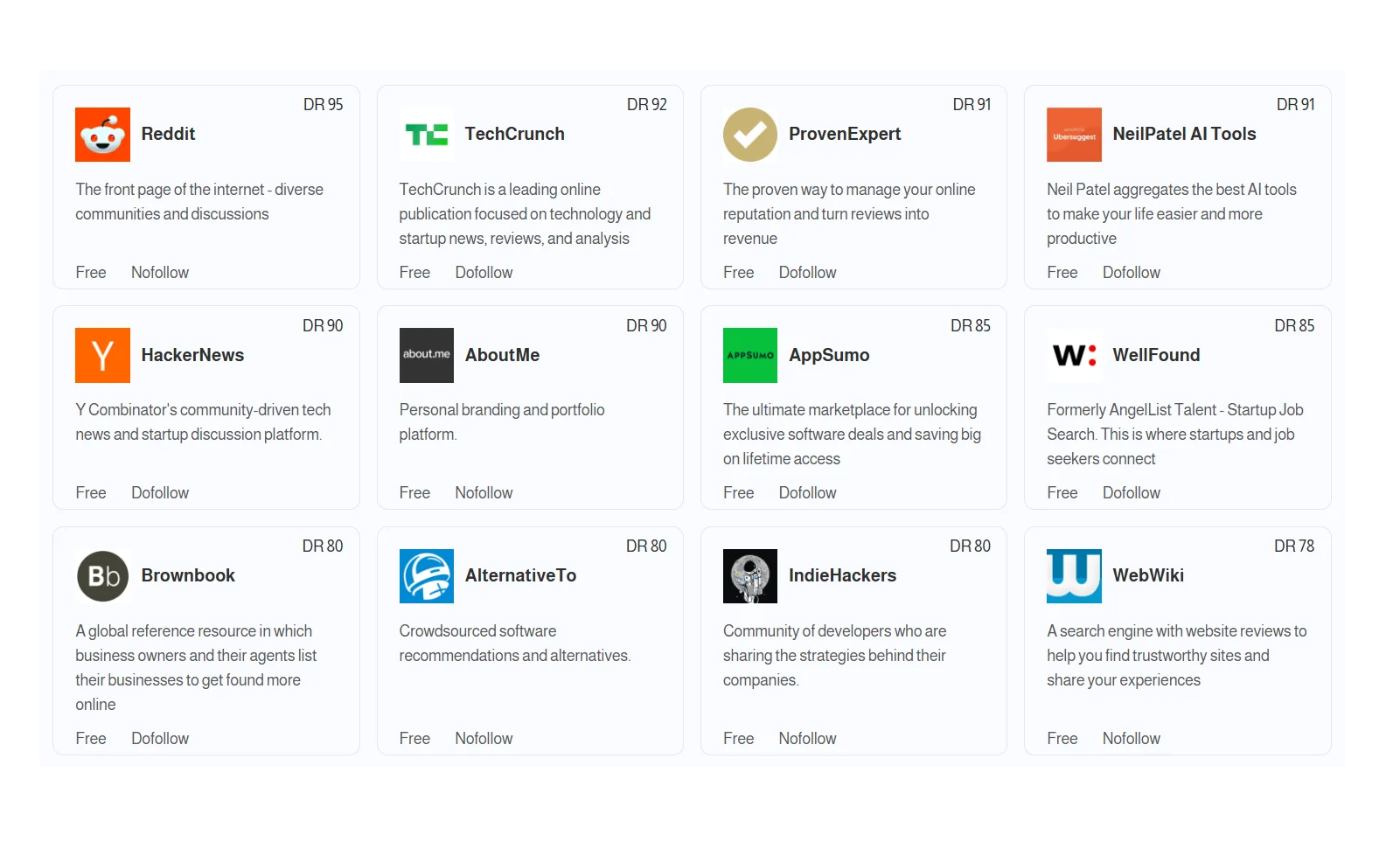Click "The front page of the internet" description
This screenshot has width=1400, height=863.
click(199, 202)
